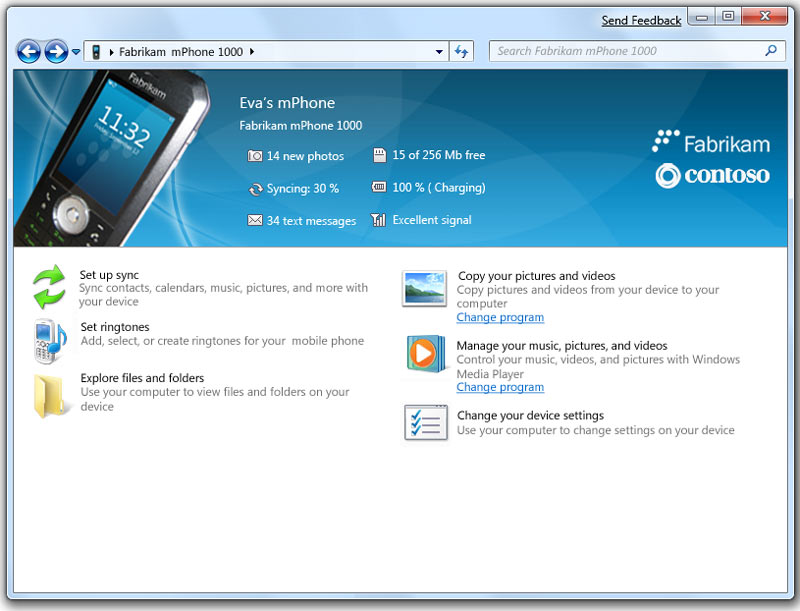Click the phone device icon in address bar

(95, 52)
